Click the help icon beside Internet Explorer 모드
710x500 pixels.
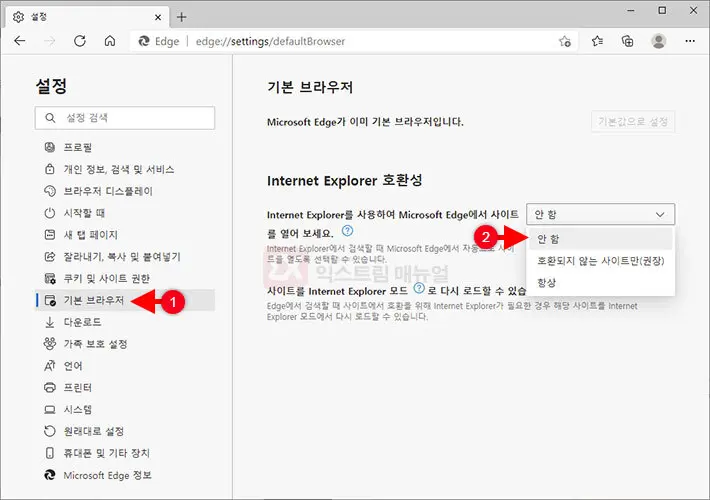click(x=419, y=288)
